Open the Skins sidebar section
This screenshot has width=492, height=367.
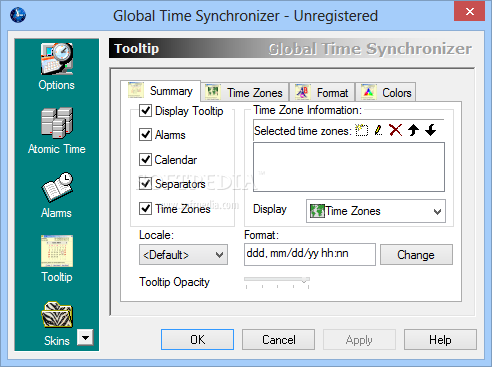coord(57,323)
